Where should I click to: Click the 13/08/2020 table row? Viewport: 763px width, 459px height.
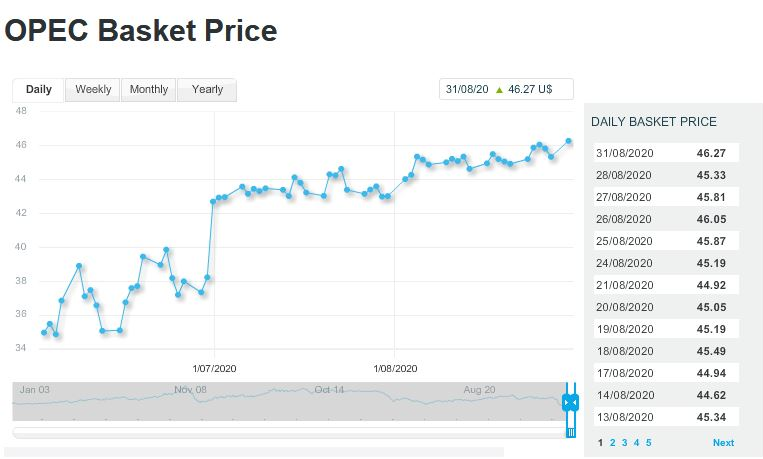tap(665, 417)
